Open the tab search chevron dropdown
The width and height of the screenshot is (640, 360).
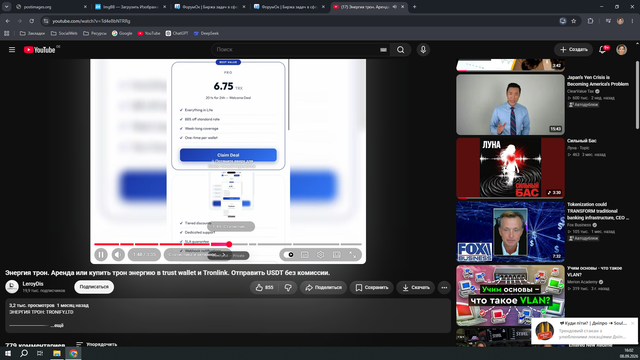(x=7, y=7)
